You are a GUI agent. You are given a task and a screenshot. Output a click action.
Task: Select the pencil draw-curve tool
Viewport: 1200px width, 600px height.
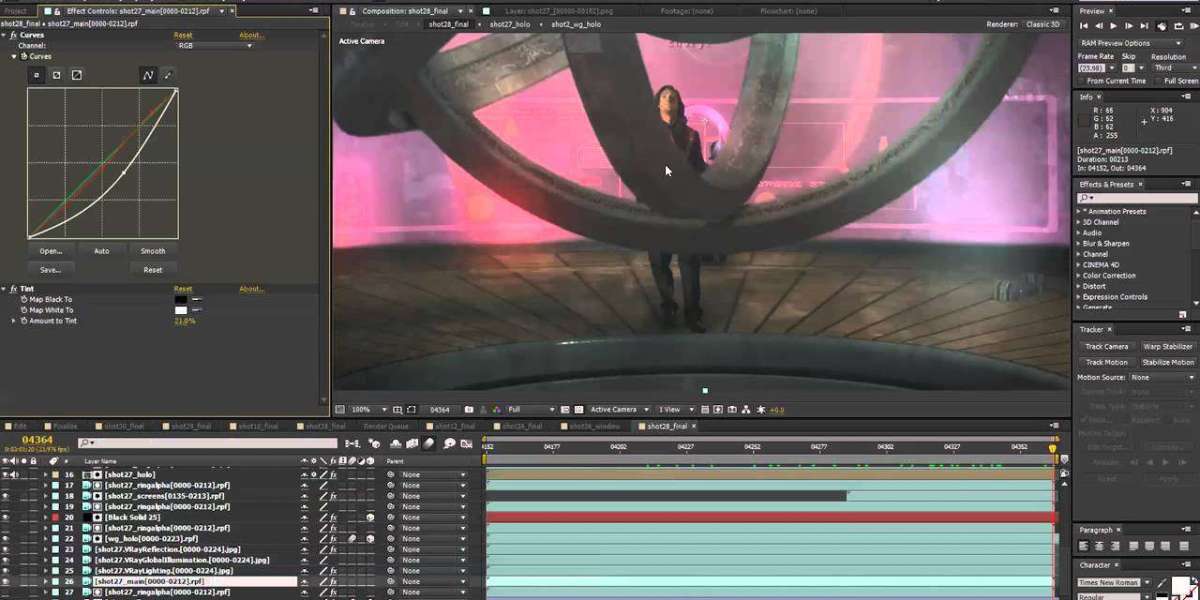click(168, 75)
